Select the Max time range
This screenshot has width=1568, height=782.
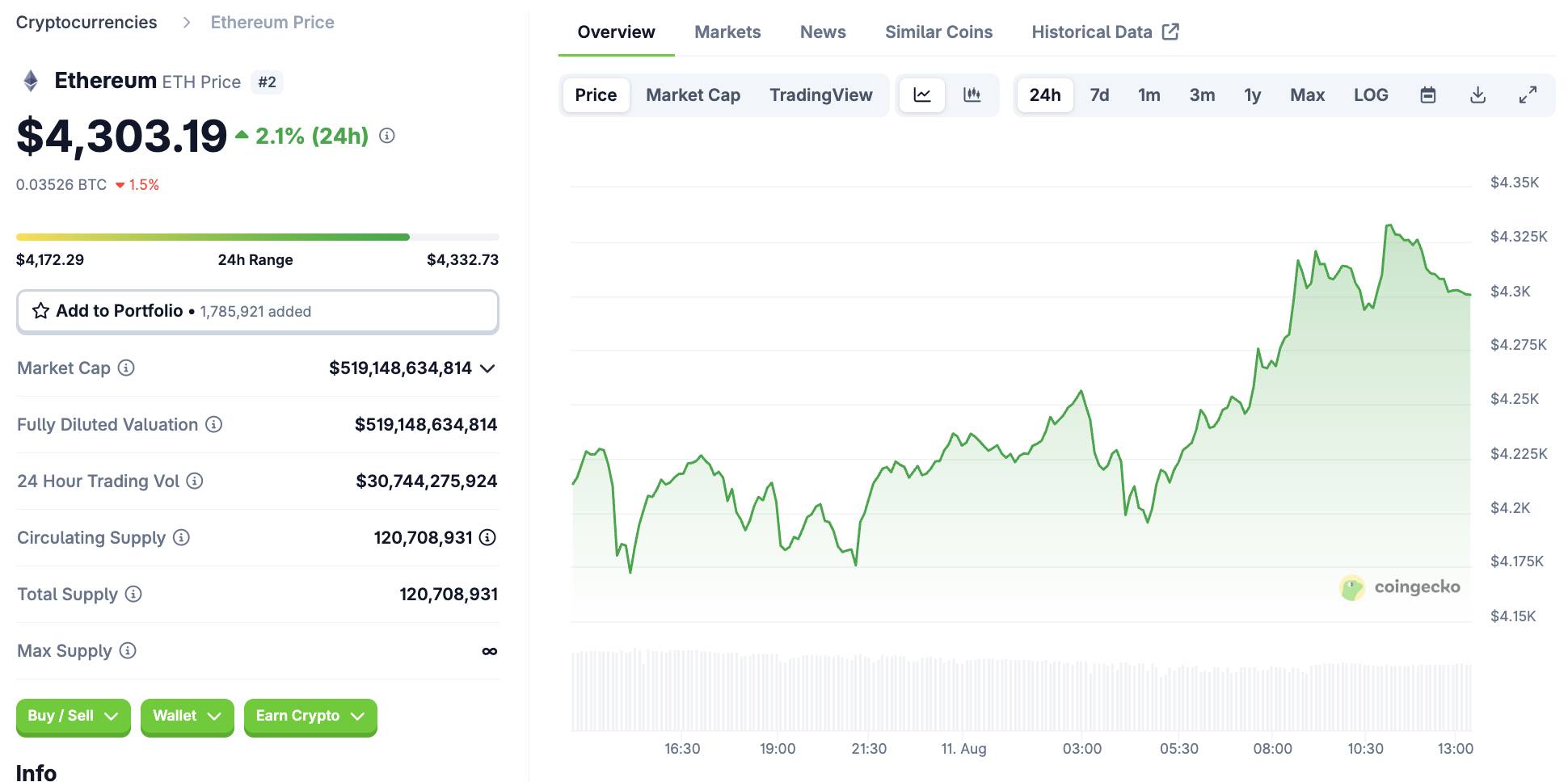(1307, 95)
